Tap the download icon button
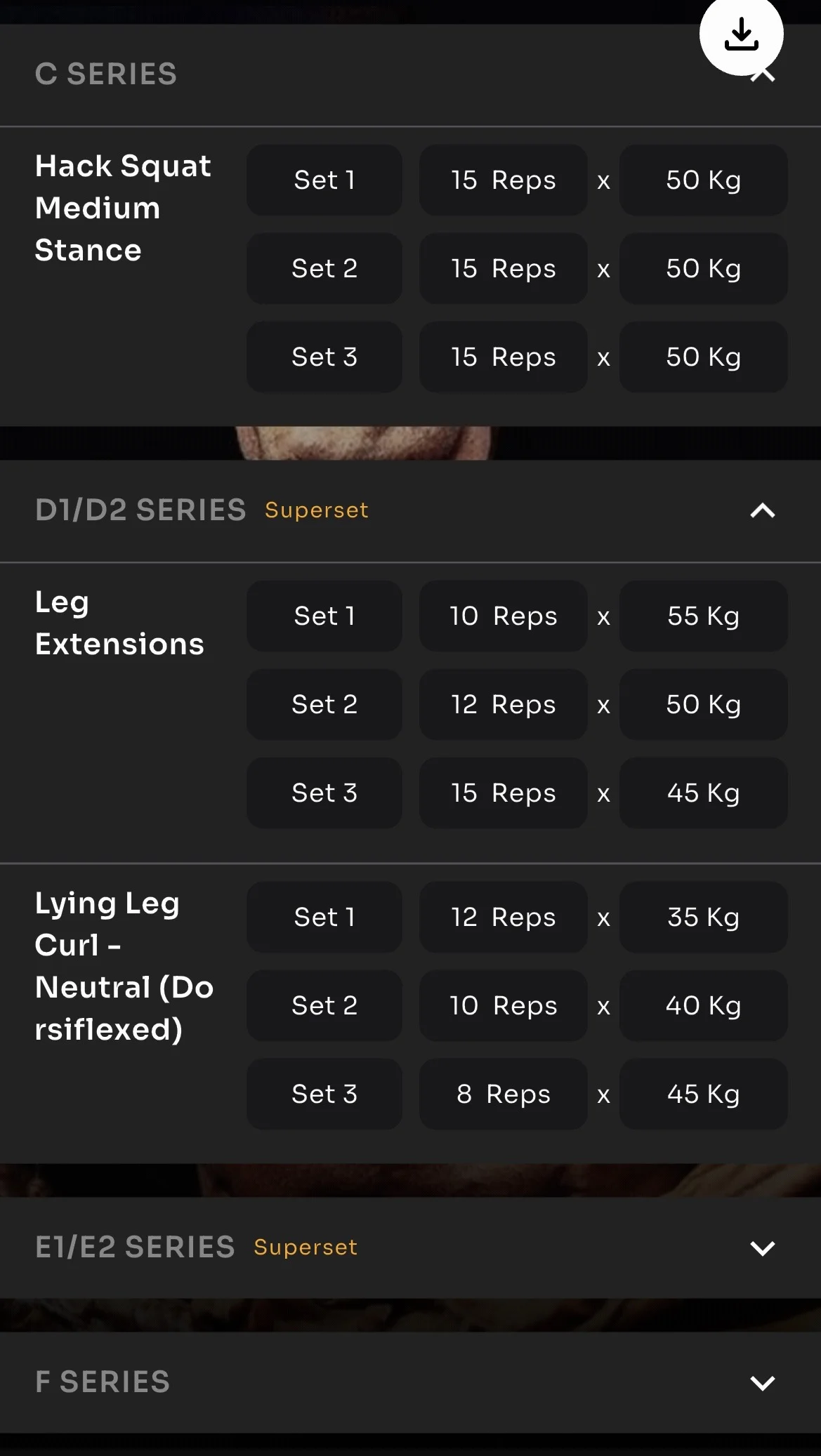 (741, 34)
